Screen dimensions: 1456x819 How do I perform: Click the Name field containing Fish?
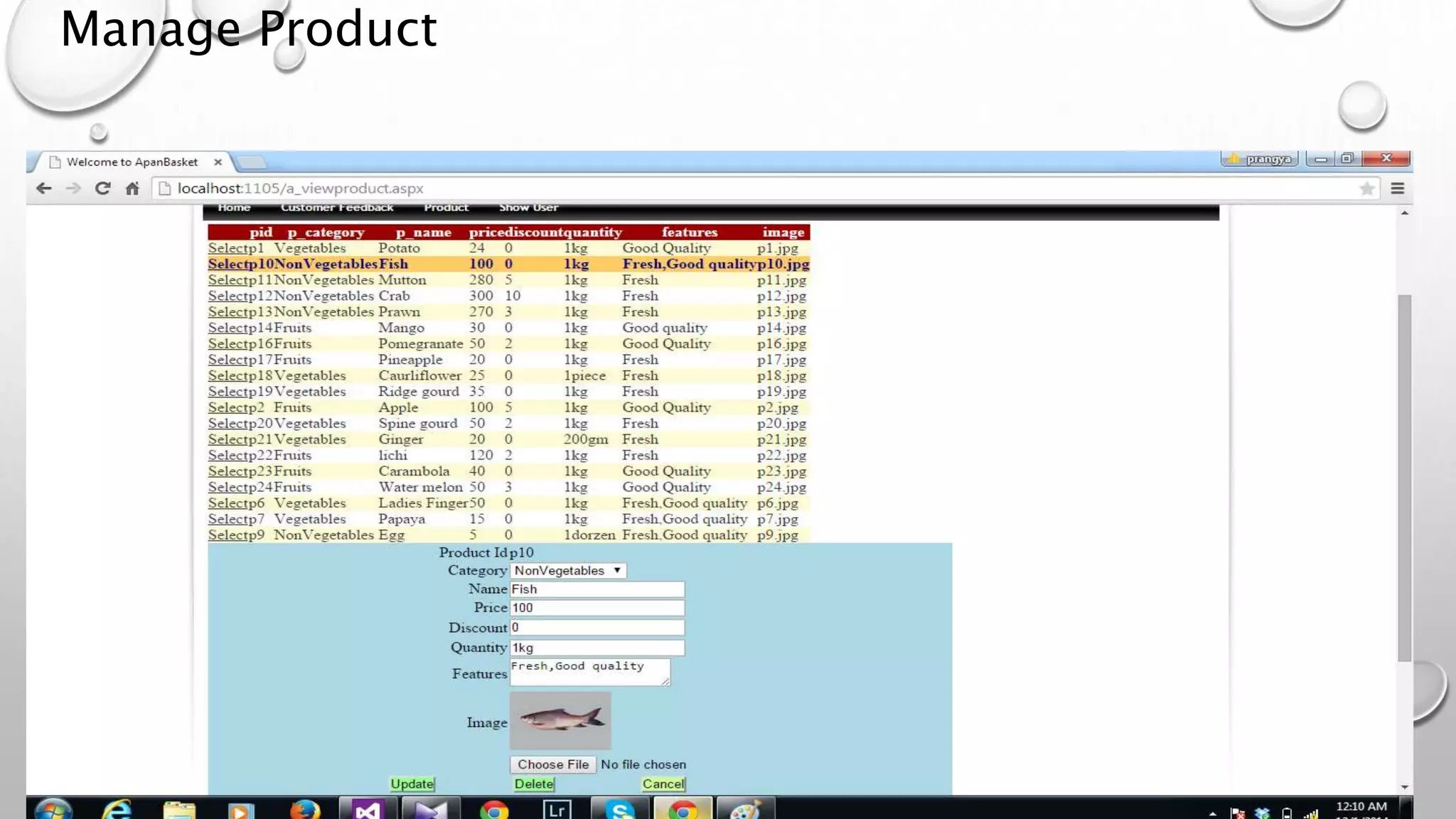tap(597, 589)
